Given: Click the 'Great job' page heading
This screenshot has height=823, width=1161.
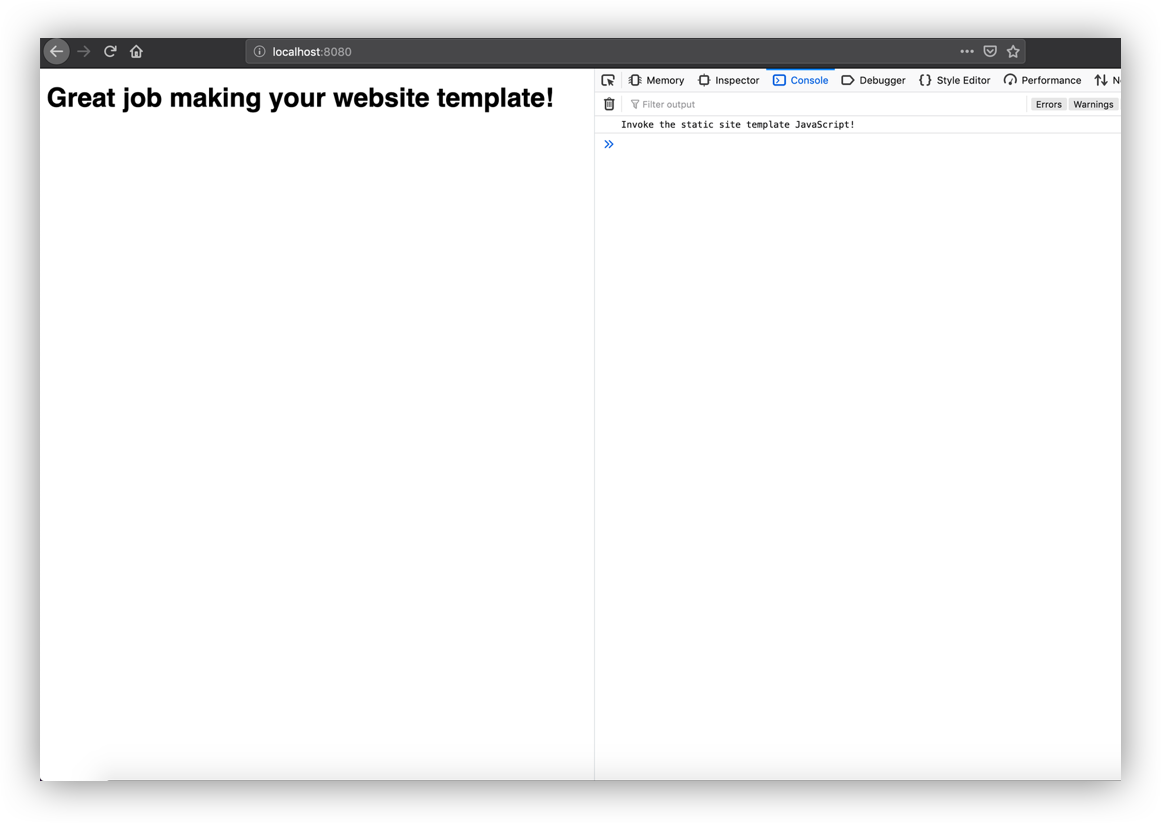Looking at the screenshot, I should pos(300,98).
